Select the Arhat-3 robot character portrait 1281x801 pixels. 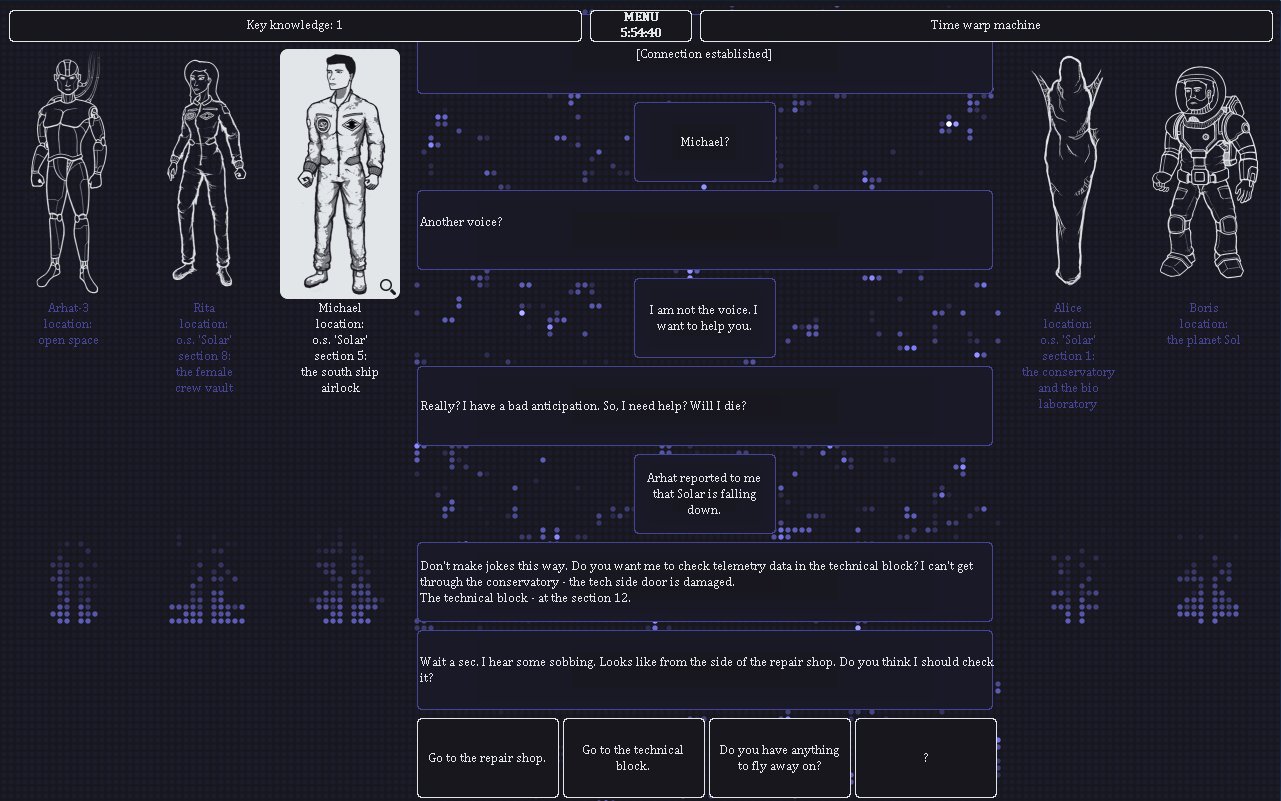click(68, 173)
